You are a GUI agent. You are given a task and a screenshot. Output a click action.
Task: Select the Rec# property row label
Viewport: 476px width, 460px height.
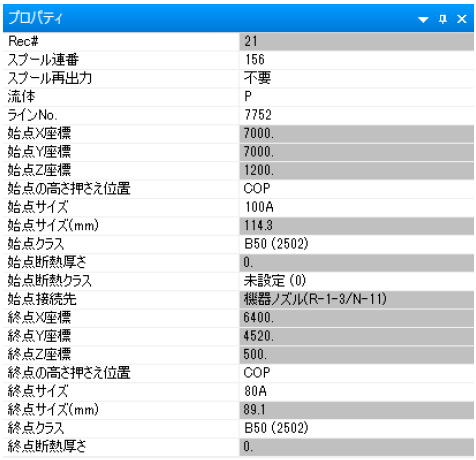121,42
